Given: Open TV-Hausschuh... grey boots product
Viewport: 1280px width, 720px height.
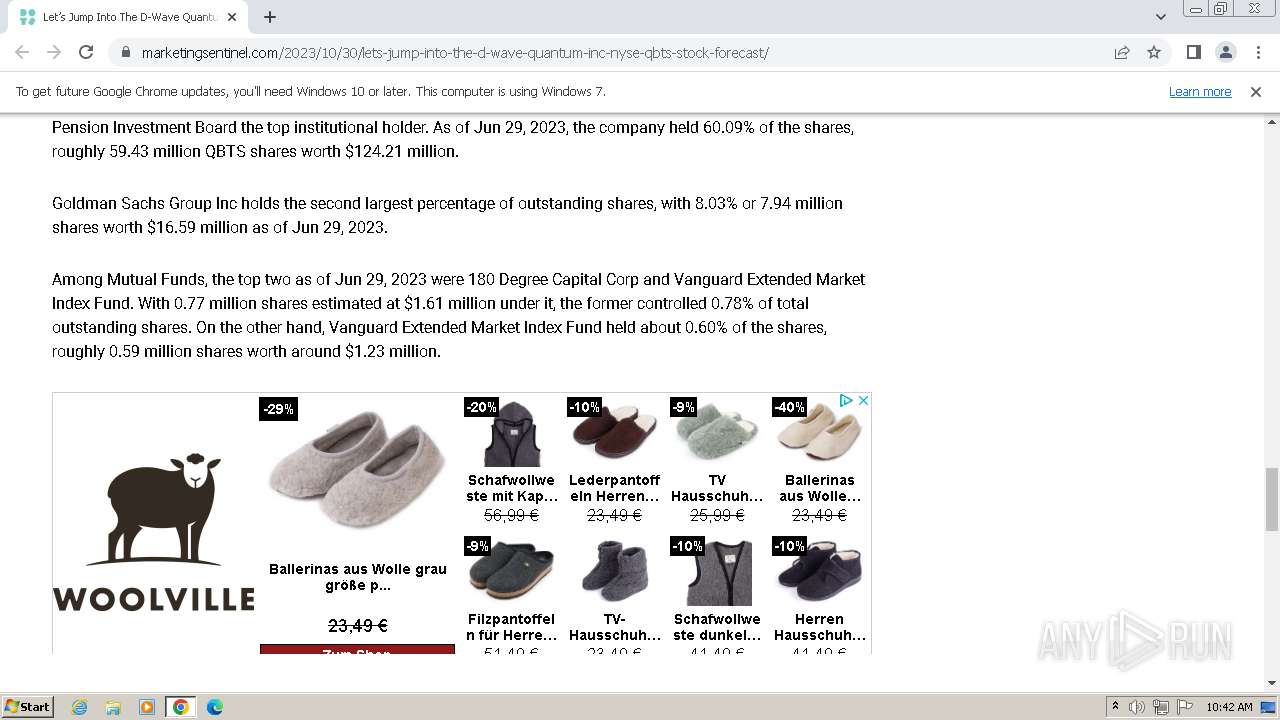Looking at the screenshot, I should point(615,627).
